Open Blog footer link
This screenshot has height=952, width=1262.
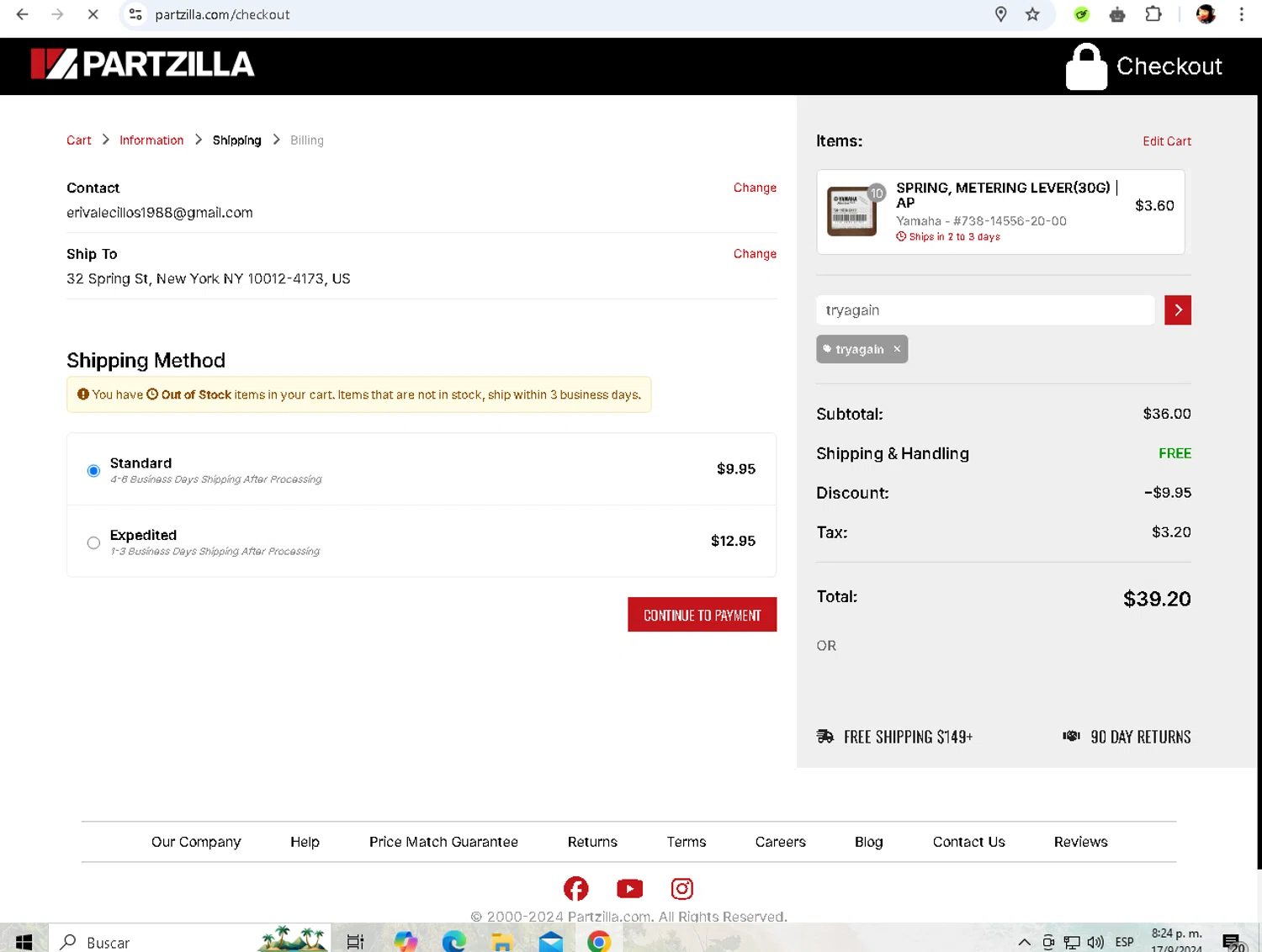pos(869,842)
